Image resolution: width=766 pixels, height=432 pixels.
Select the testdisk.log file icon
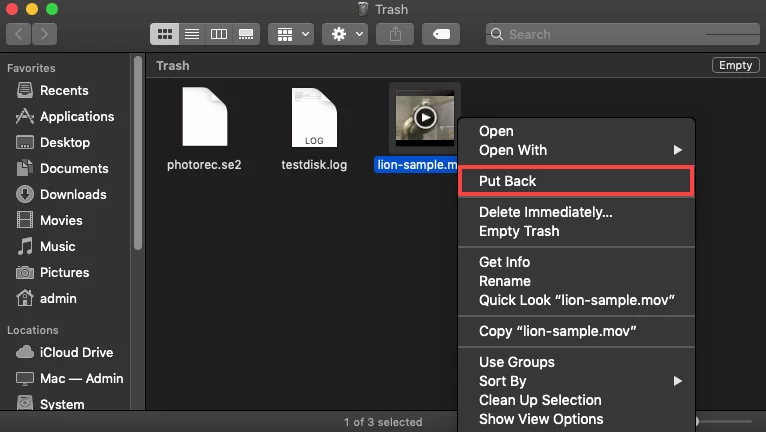coord(314,117)
